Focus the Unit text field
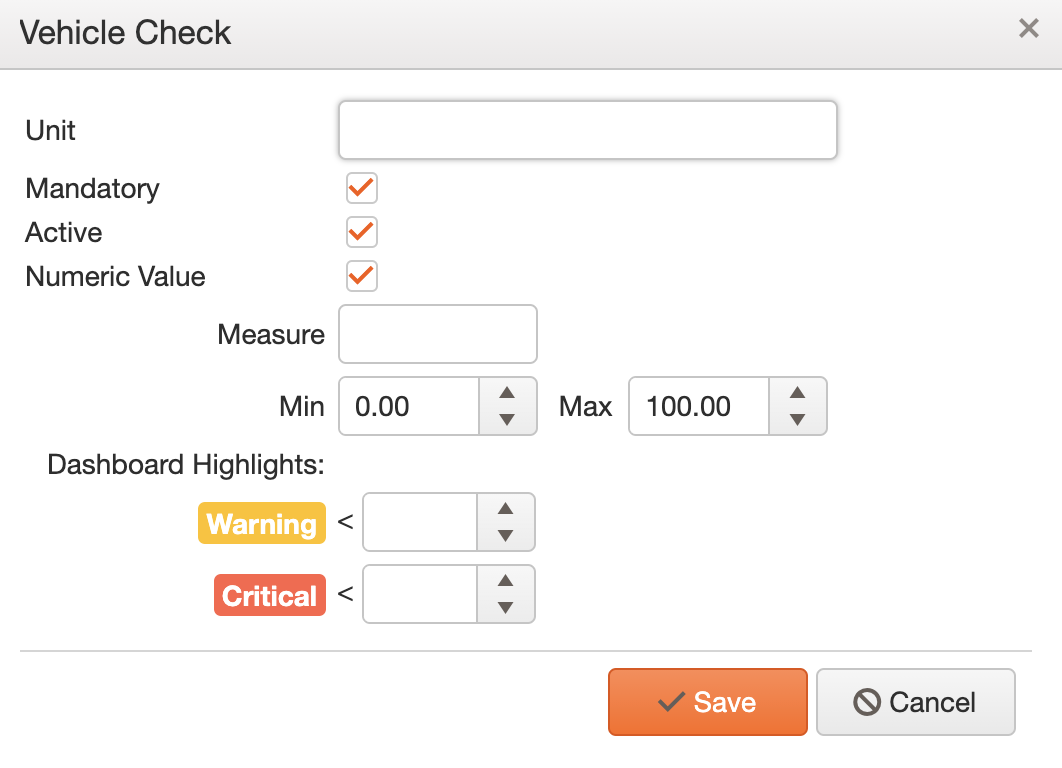The height and width of the screenshot is (768, 1062). point(588,130)
